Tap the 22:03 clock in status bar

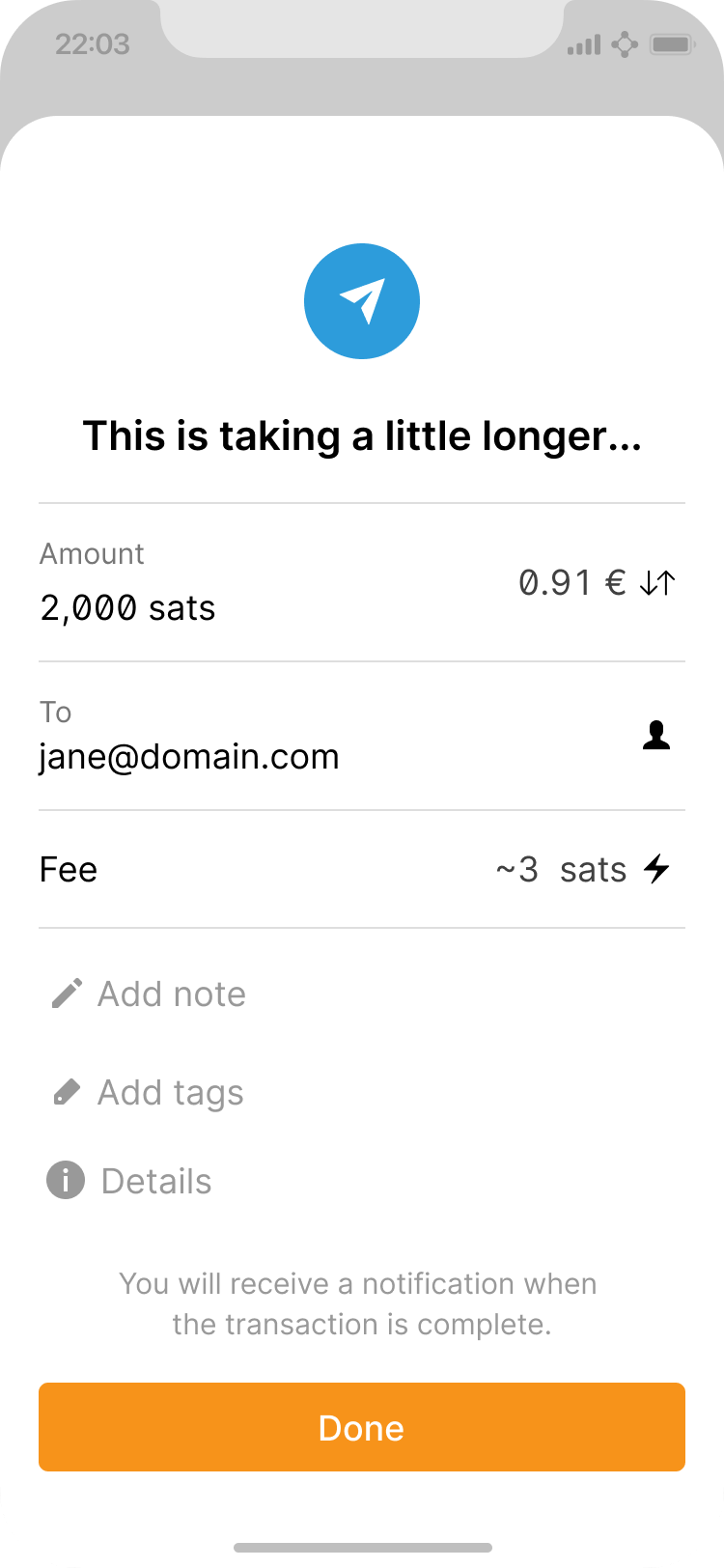(x=93, y=44)
